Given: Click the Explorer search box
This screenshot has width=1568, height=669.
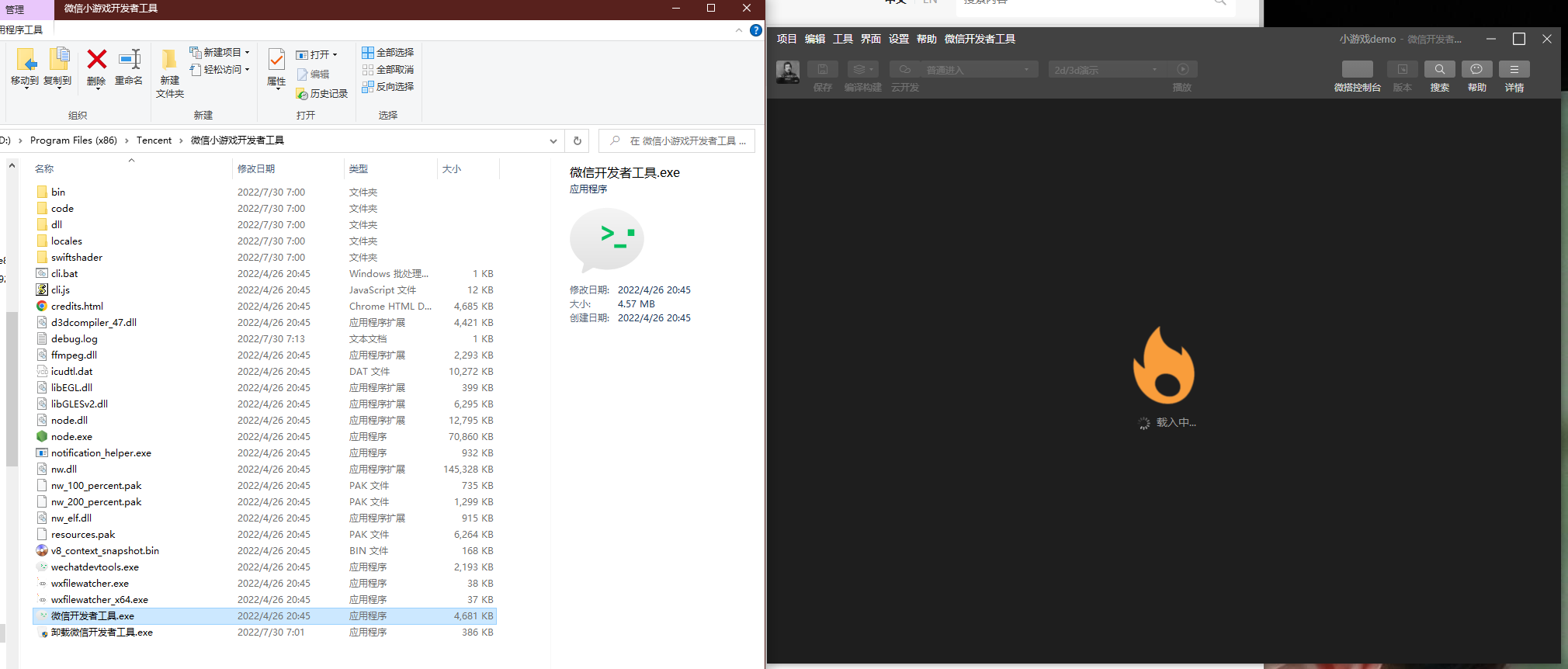Looking at the screenshot, I should (x=677, y=141).
